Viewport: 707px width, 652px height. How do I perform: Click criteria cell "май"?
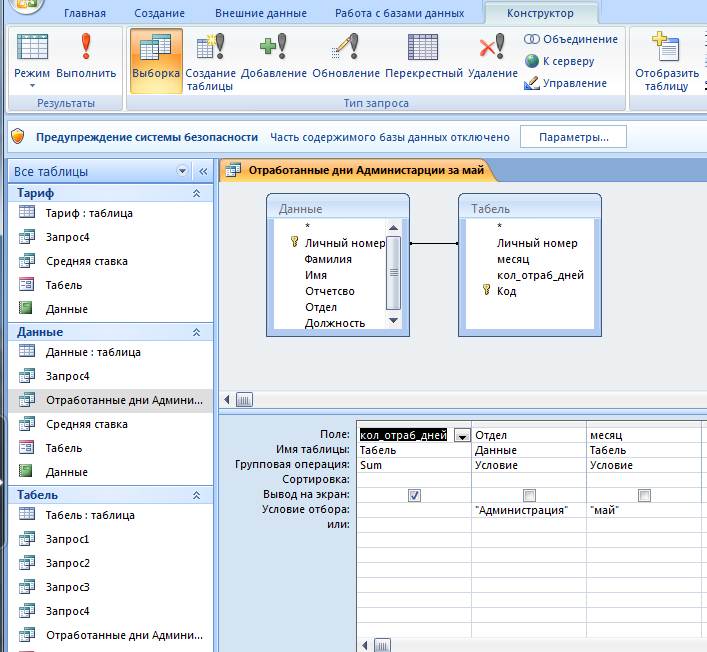pyautogui.click(x=644, y=510)
